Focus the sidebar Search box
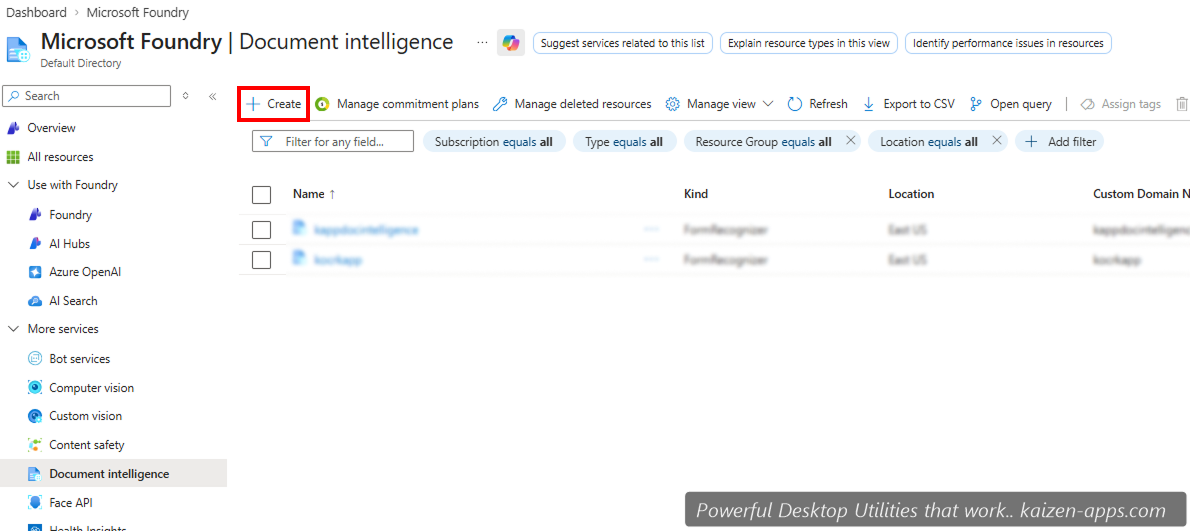 point(87,96)
